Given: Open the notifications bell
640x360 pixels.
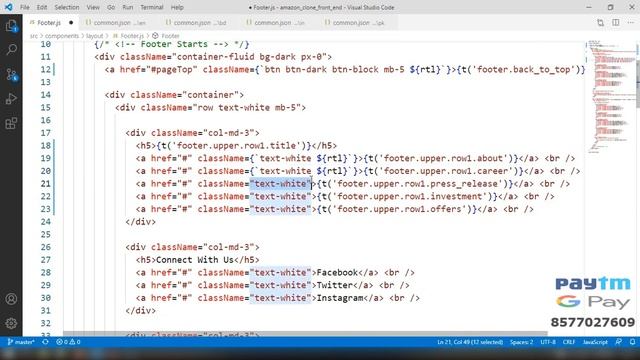Looking at the screenshot, I should coord(632,342).
